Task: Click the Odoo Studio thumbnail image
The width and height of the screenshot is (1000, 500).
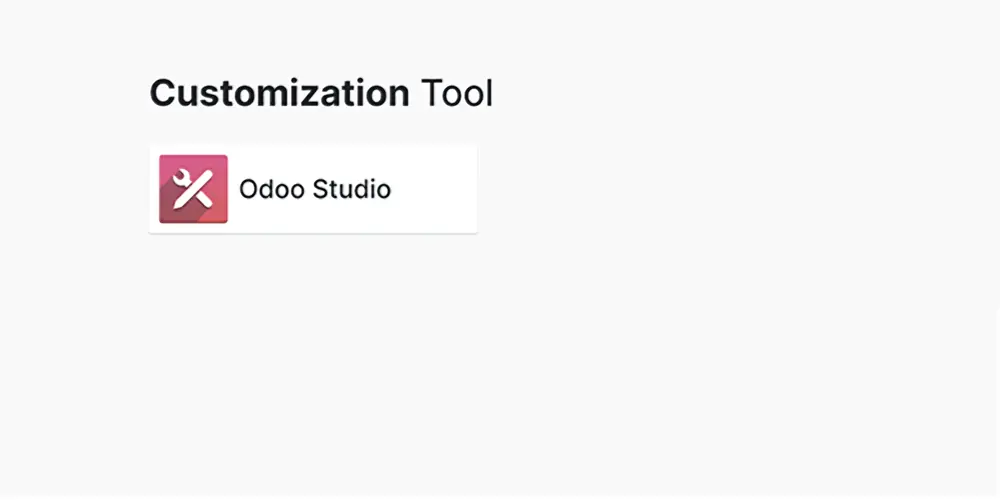Action: 193,189
